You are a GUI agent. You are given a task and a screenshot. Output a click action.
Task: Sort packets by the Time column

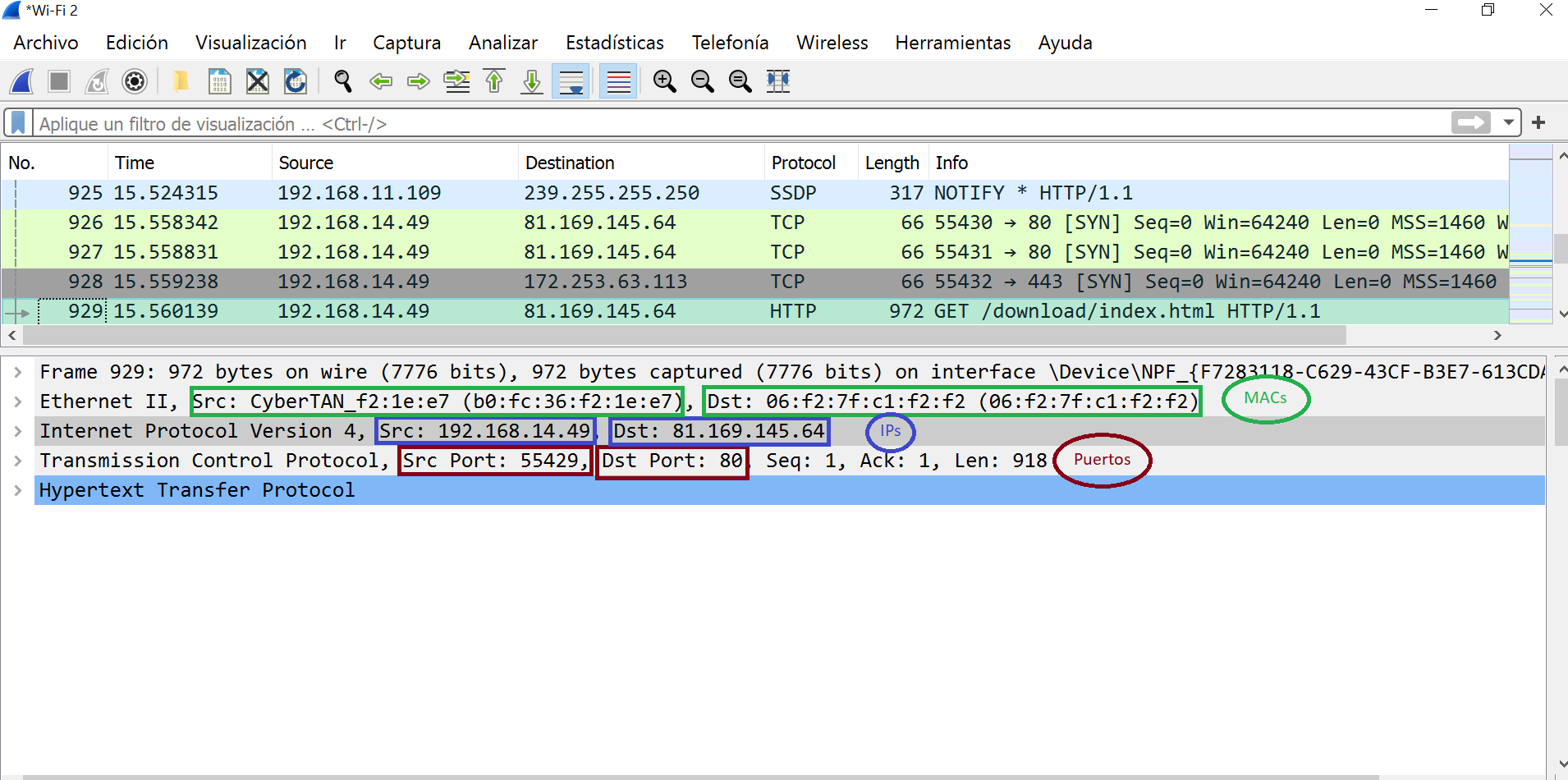pyautogui.click(x=190, y=163)
